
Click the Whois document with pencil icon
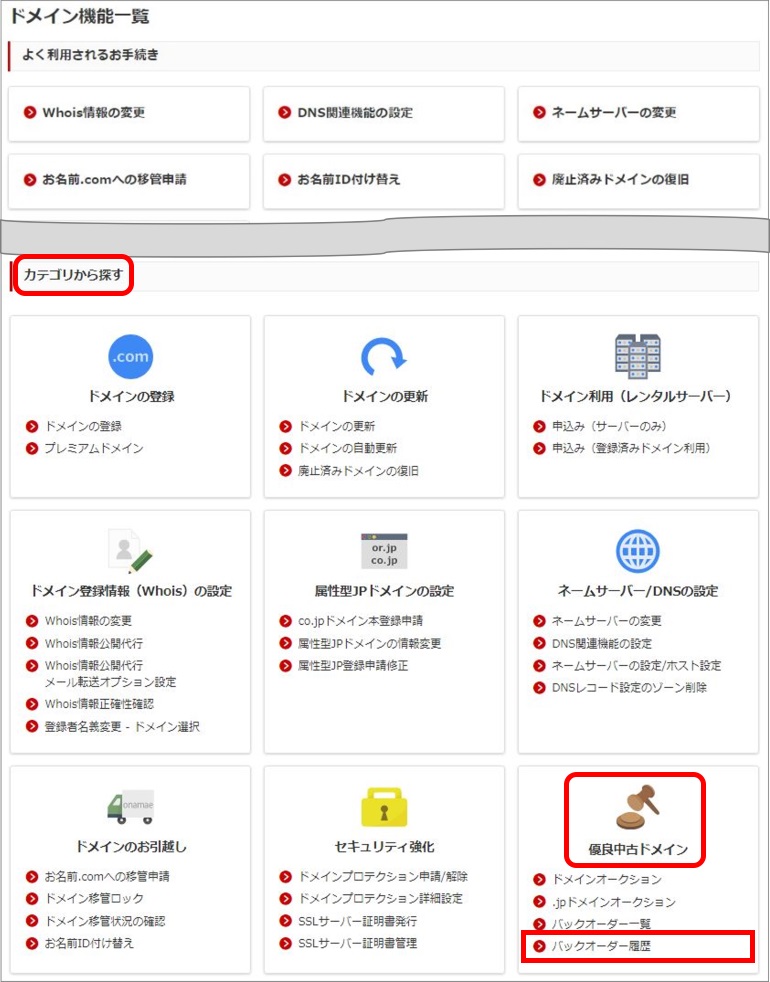click(130, 550)
